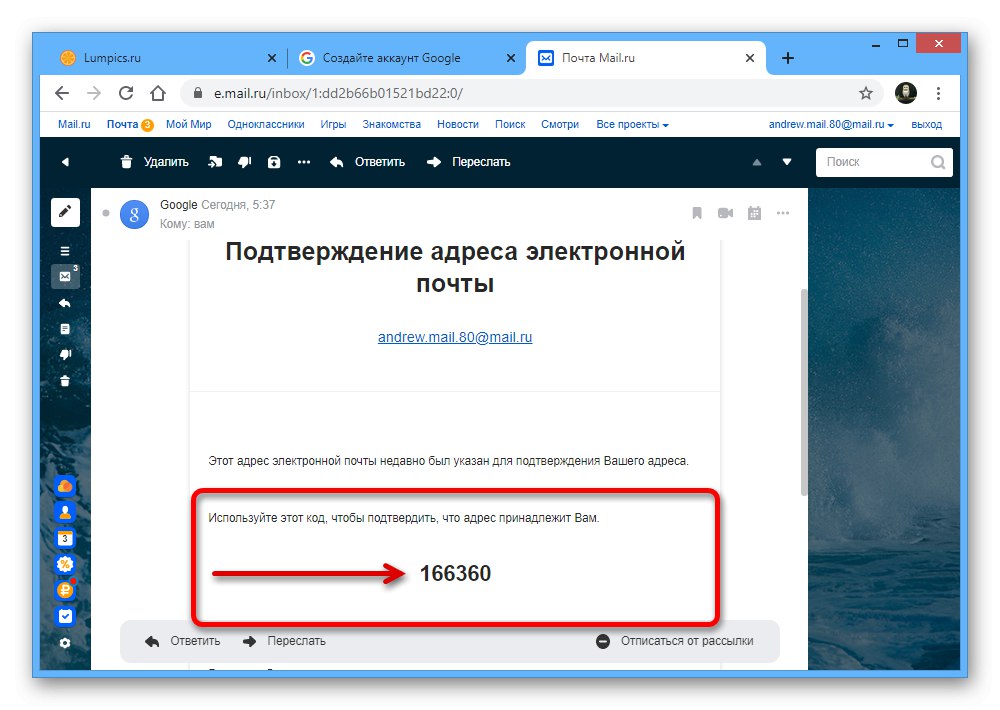This screenshot has height=710, width=1000.
Task: Flag the message with bookmark icon
Action: 697,213
